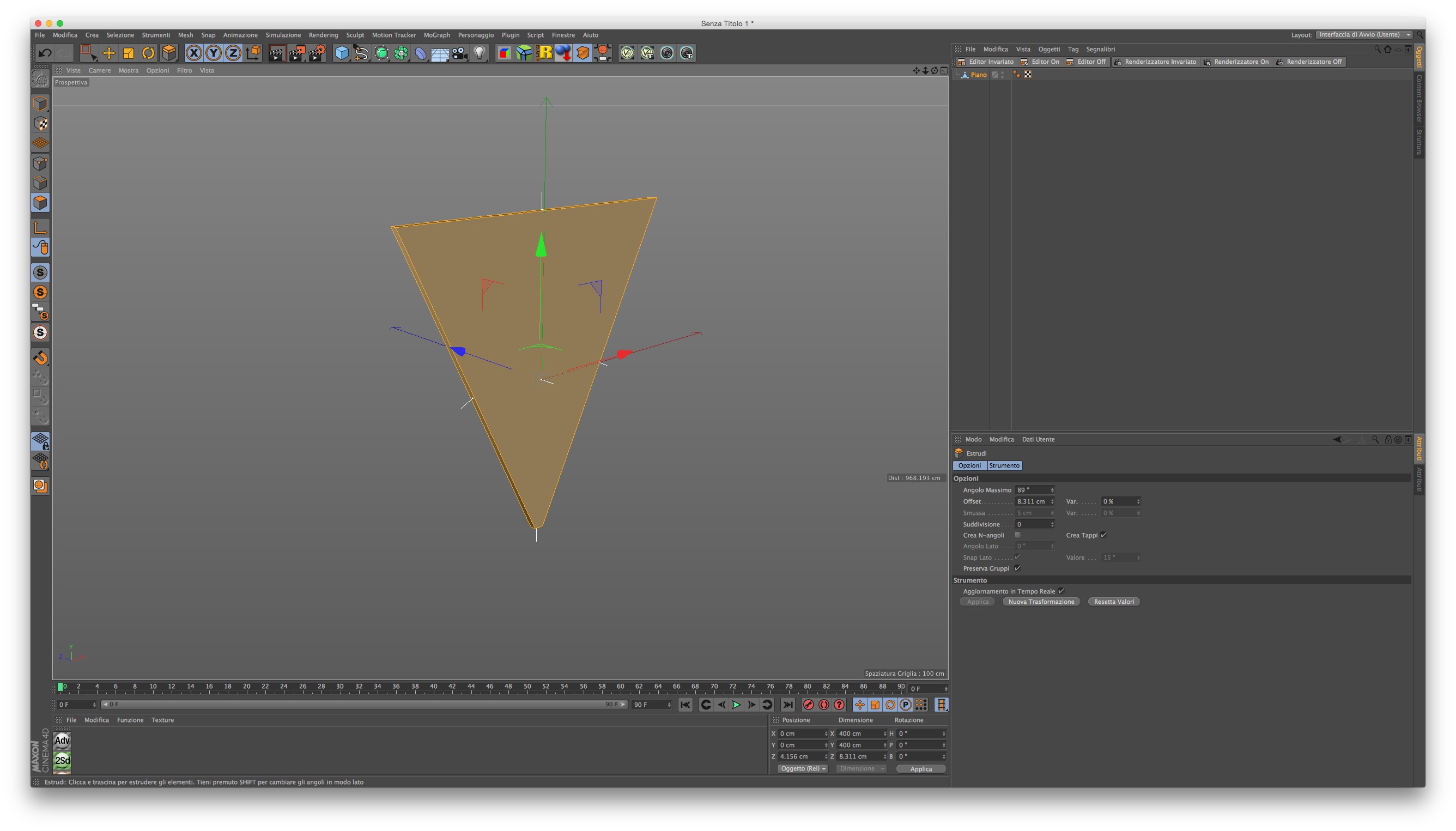Toggle X axis lock icon
1456x831 pixels.
pos(194,53)
